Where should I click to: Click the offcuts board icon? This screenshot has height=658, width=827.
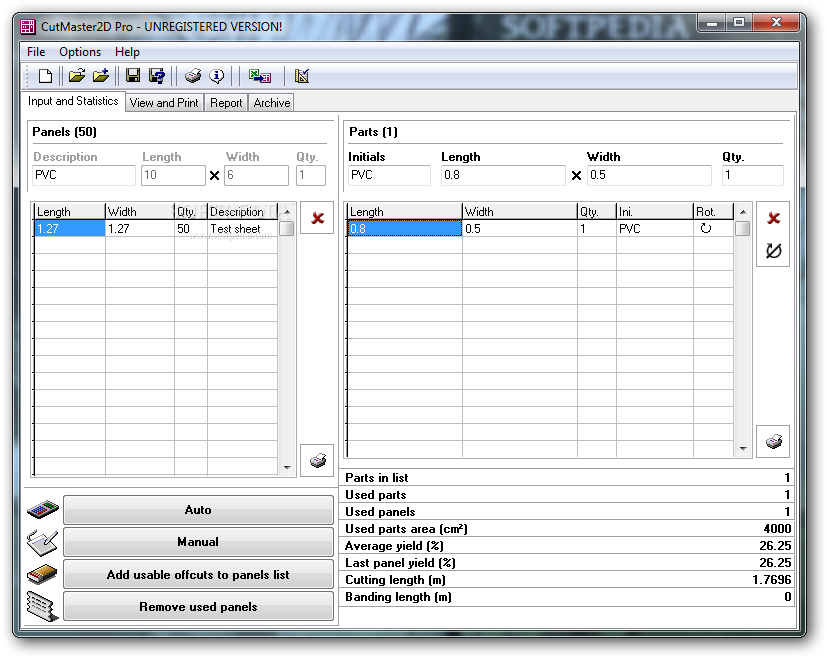click(42, 574)
